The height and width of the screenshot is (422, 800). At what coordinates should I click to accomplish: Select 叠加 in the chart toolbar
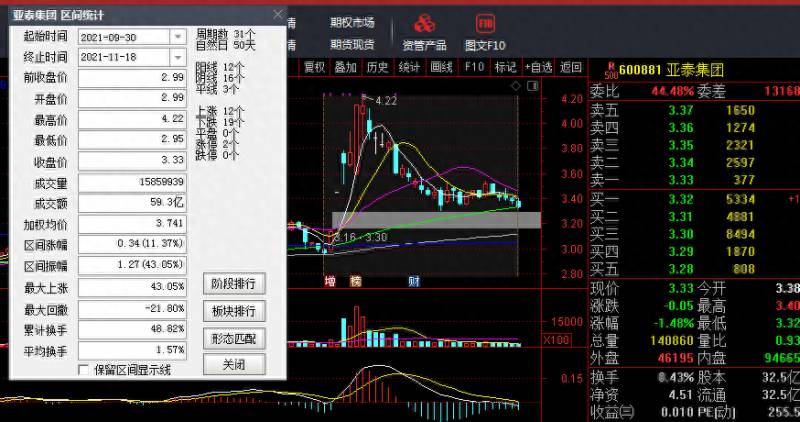coord(345,67)
